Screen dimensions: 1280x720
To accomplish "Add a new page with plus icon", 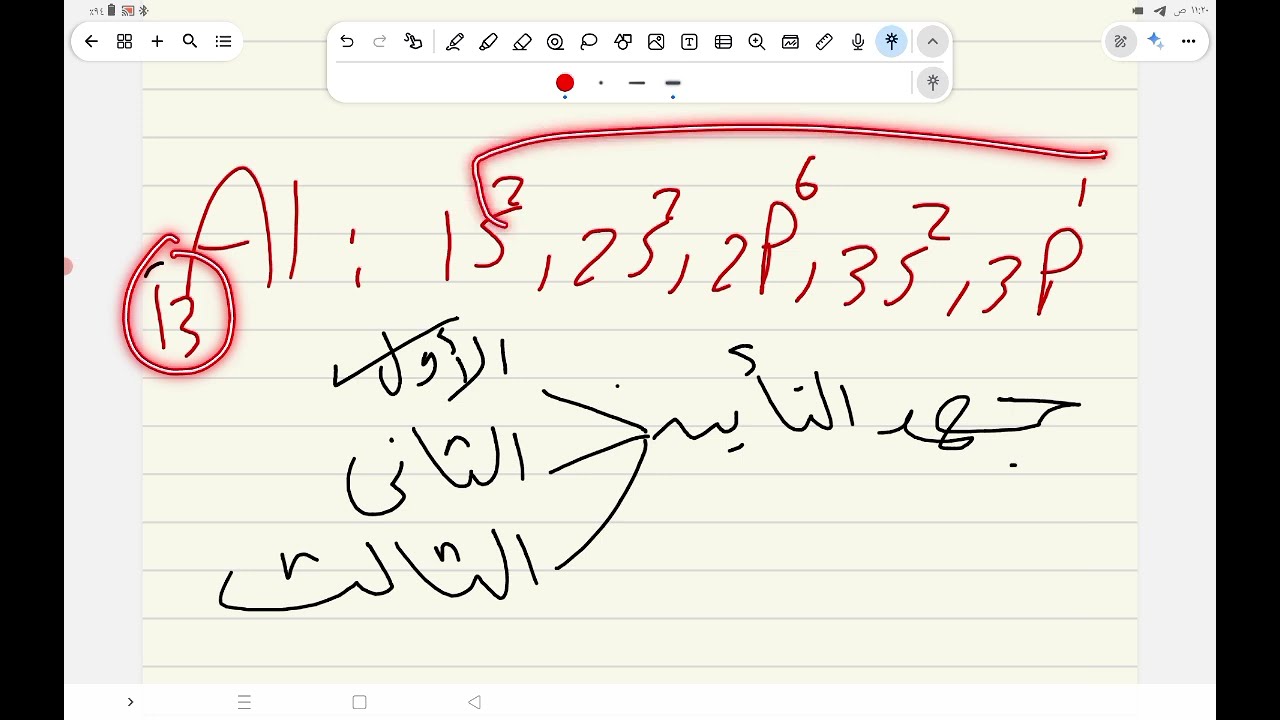I will click(157, 41).
